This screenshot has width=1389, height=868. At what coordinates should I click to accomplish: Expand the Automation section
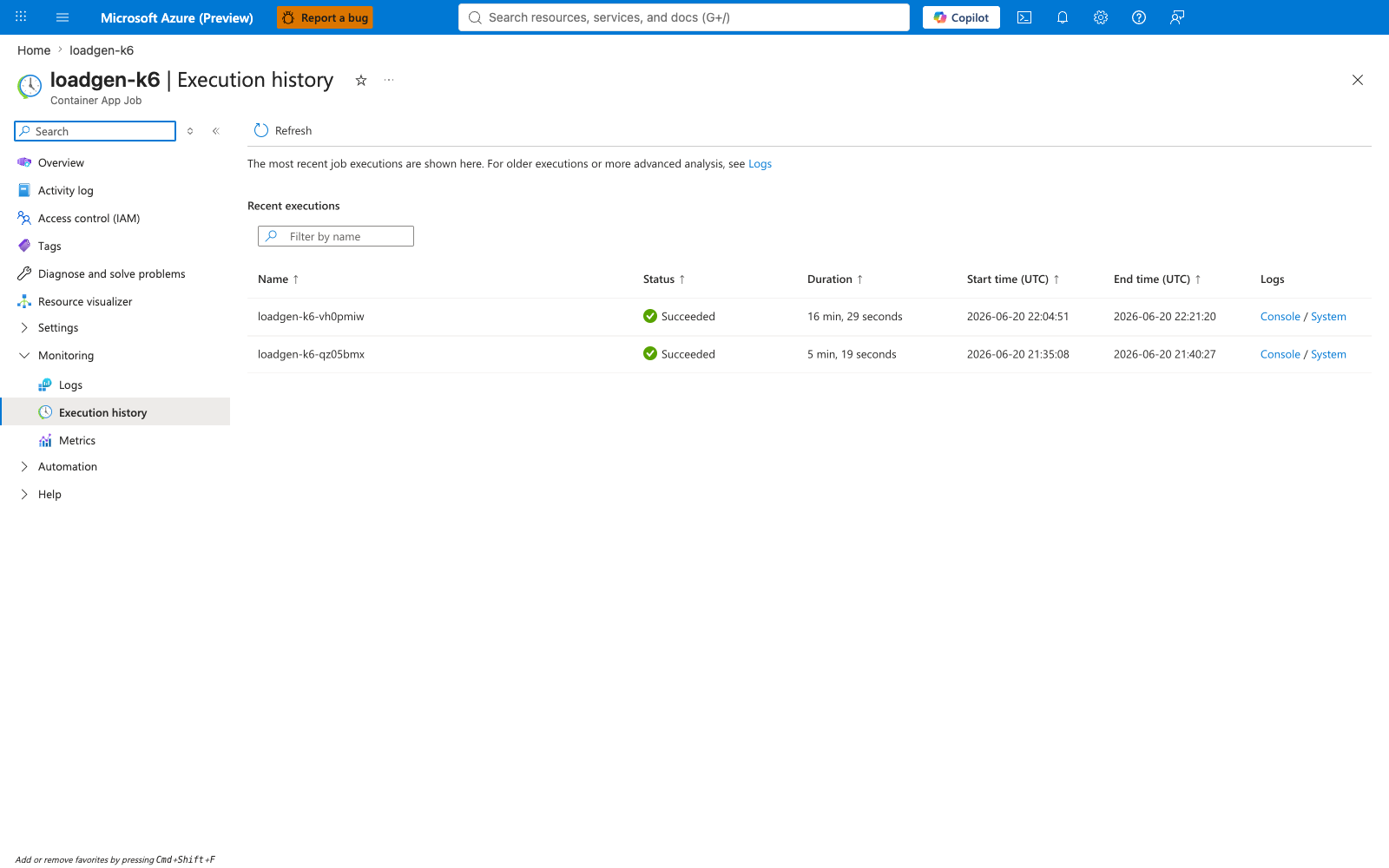coord(67,466)
